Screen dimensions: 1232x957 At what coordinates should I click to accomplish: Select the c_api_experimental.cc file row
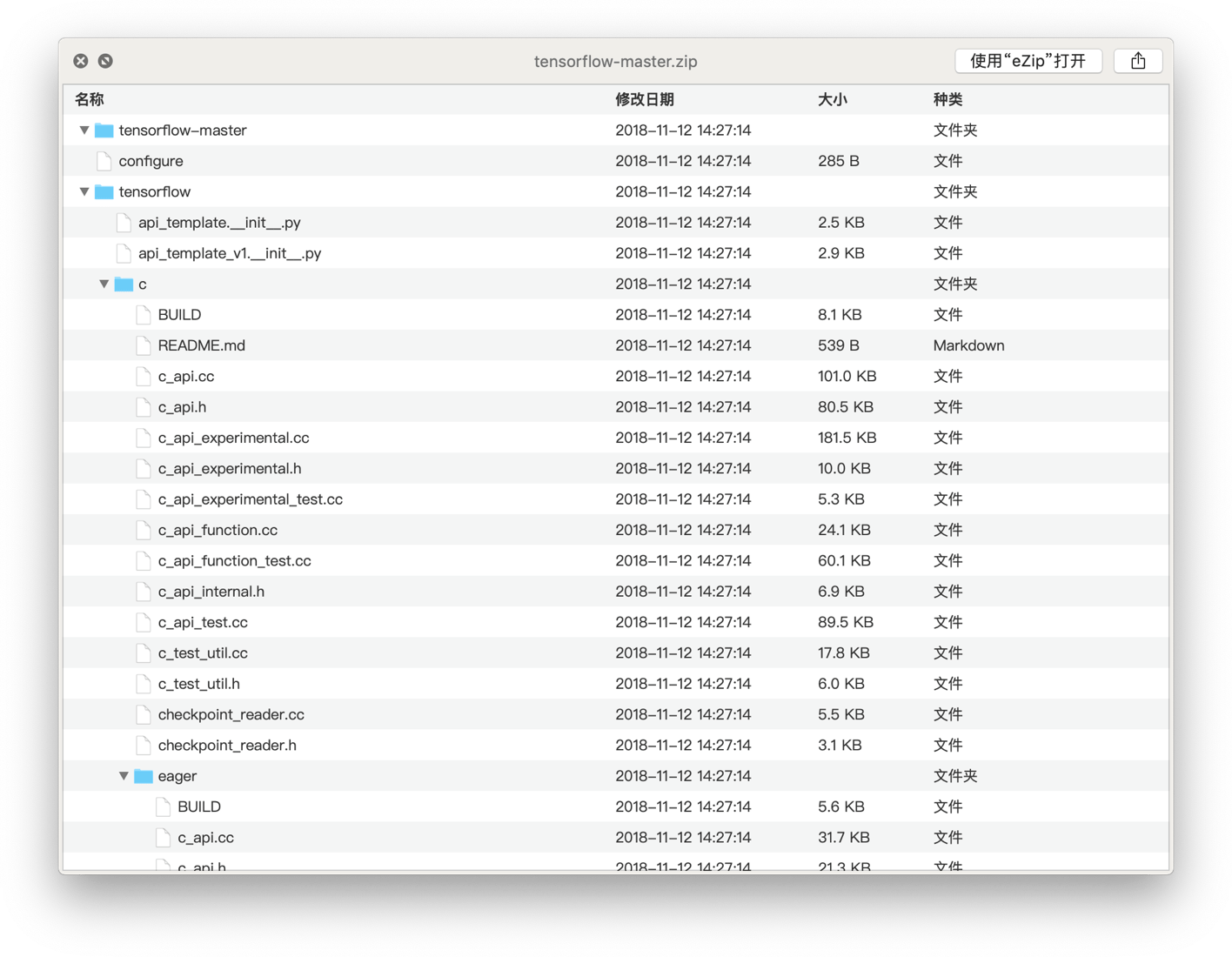233,438
